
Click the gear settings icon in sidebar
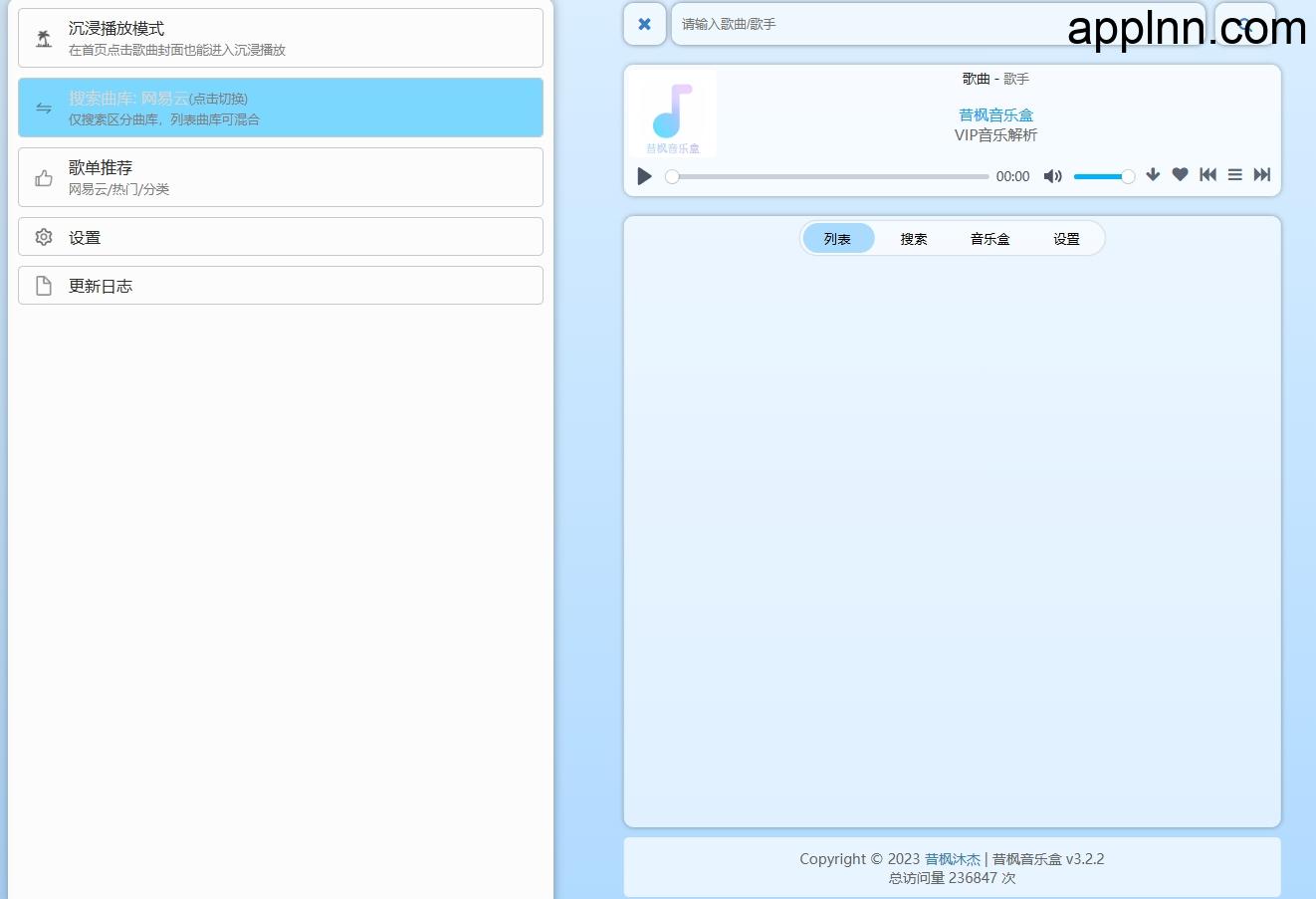click(x=44, y=237)
